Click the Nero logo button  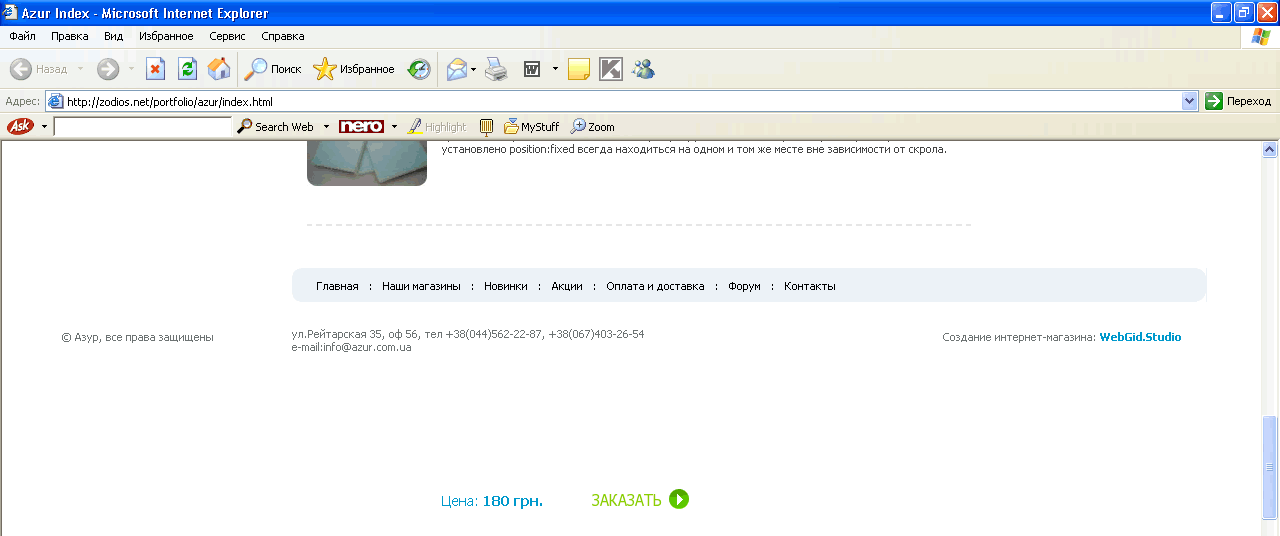tap(361, 127)
